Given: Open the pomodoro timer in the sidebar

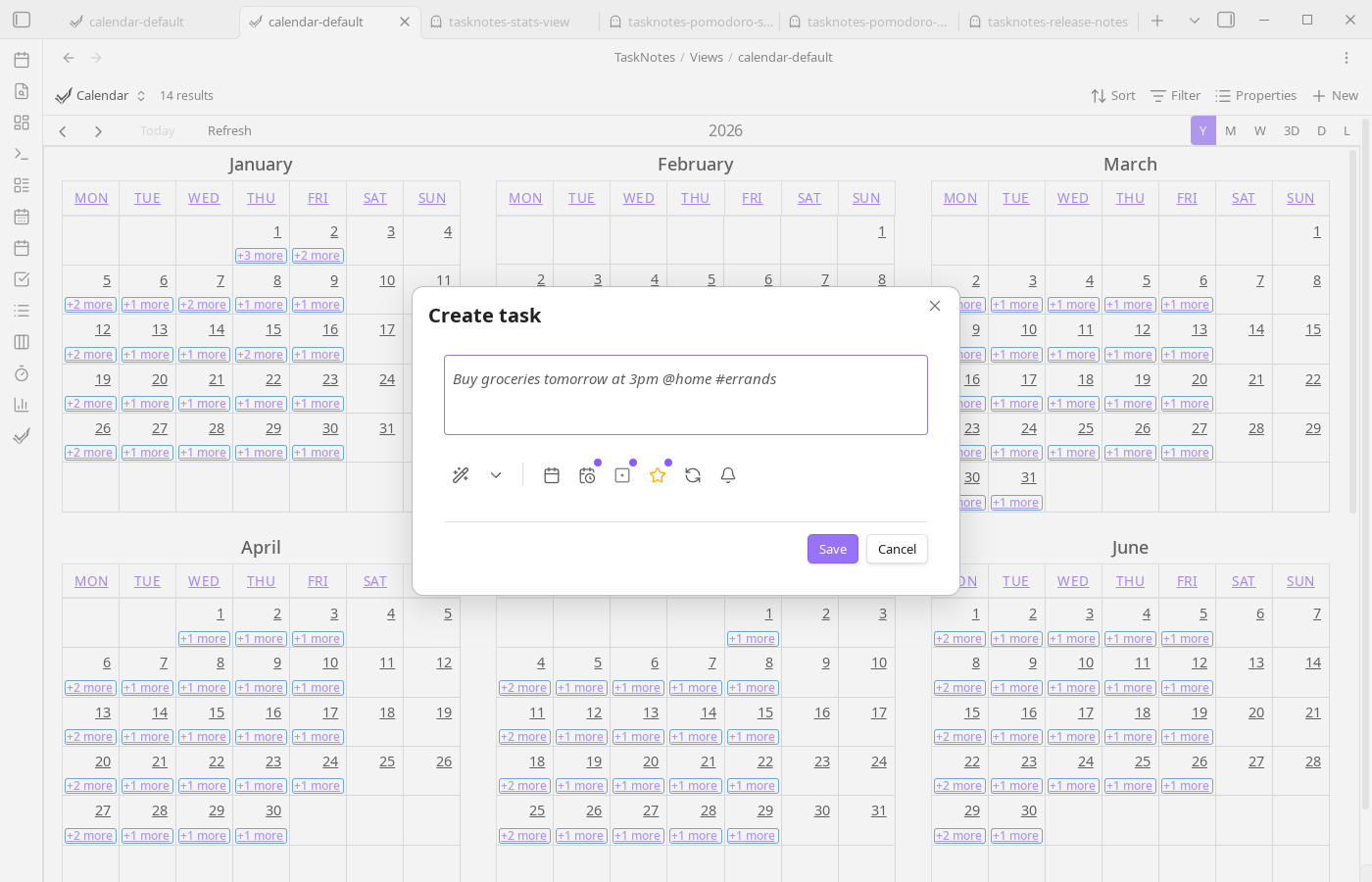Looking at the screenshot, I should point(22,373).
